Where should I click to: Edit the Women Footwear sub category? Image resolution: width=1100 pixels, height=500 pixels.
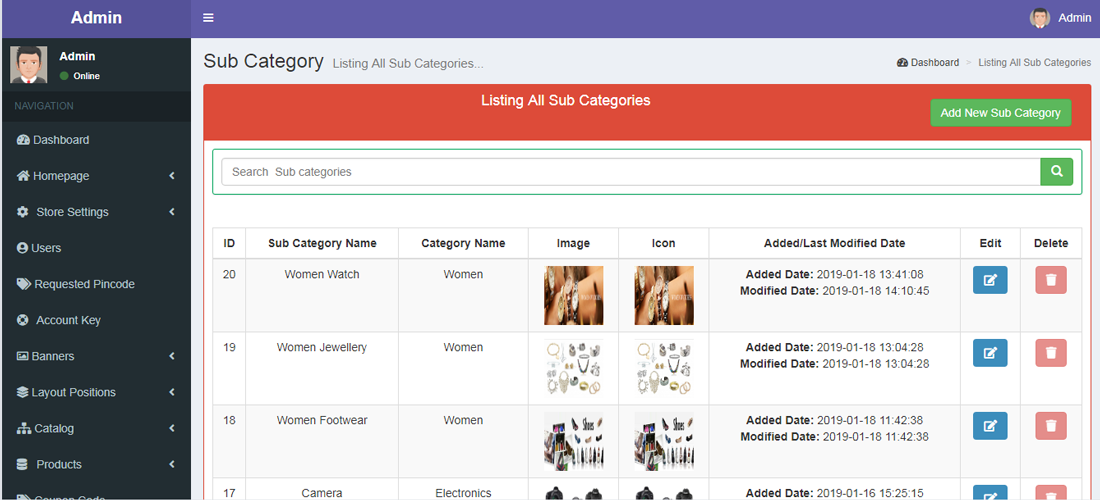click(x=990, y=426)
